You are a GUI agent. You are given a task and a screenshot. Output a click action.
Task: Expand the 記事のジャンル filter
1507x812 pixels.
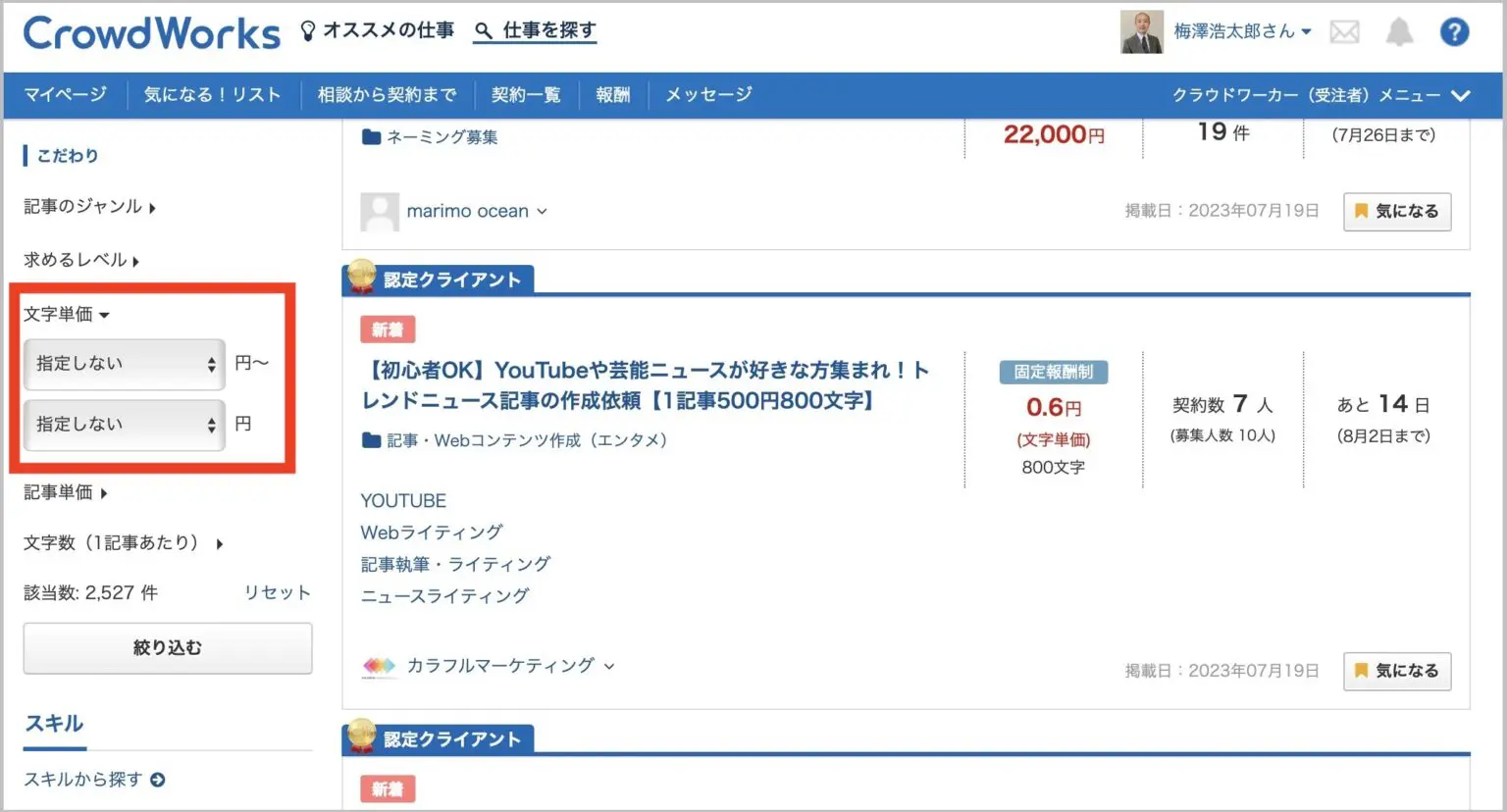click(89, 207)
